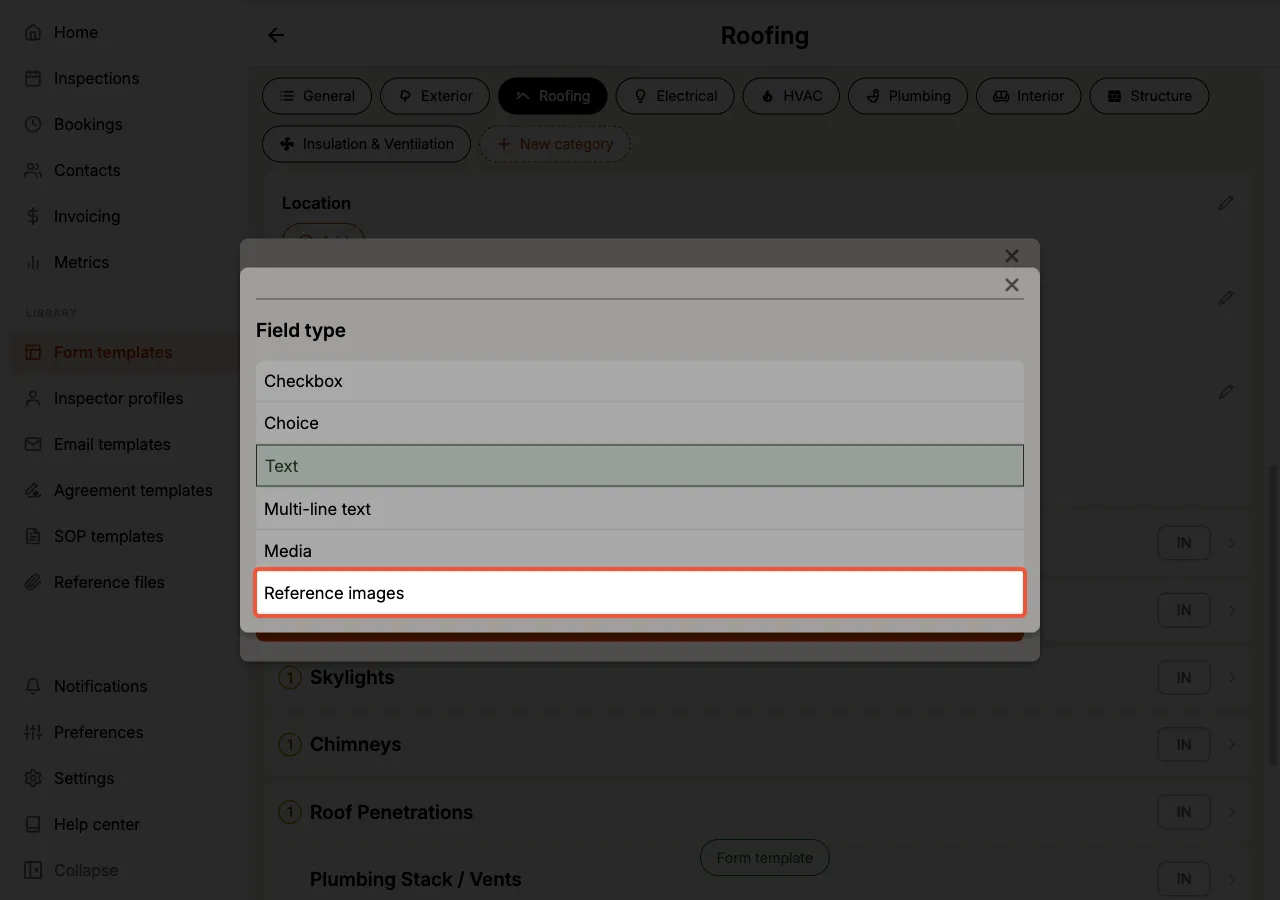
Task: Click the Agreement templates signature icon
Action: (33, 490)
